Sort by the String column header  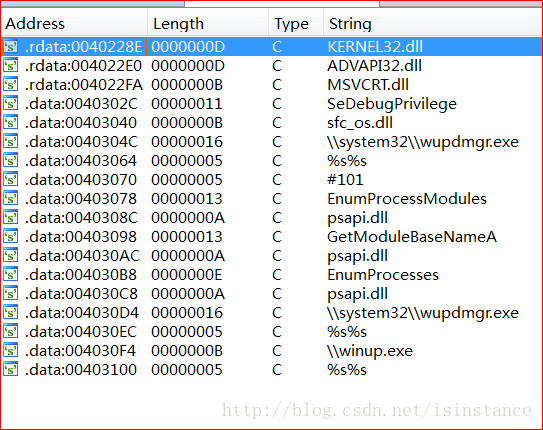433,24
